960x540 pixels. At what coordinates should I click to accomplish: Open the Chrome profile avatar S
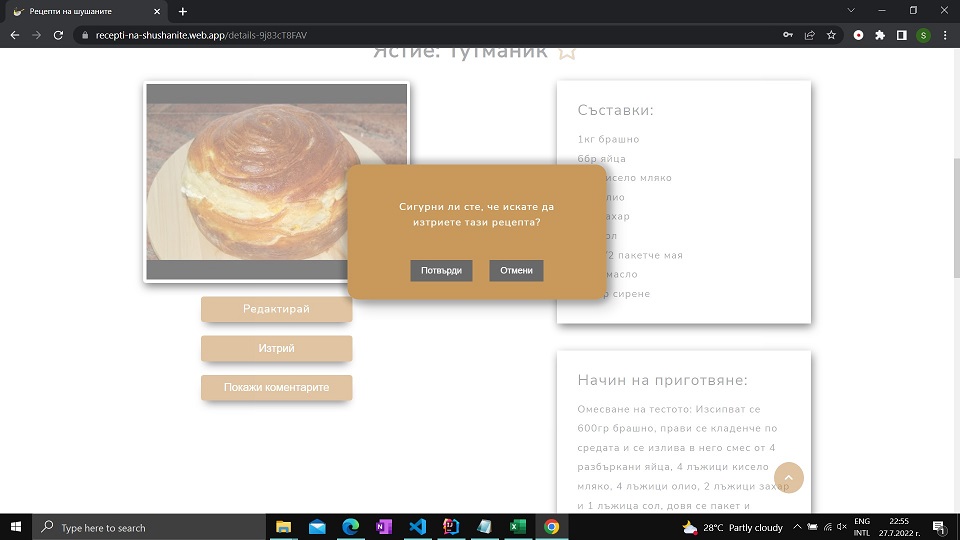coord(923,36)
